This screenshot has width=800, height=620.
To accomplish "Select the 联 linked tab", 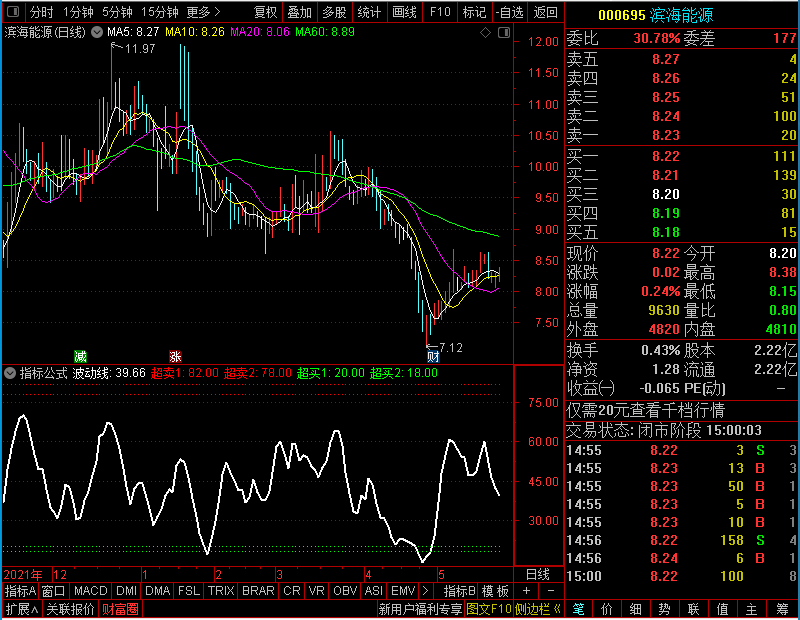I will [x=693, y=609].
